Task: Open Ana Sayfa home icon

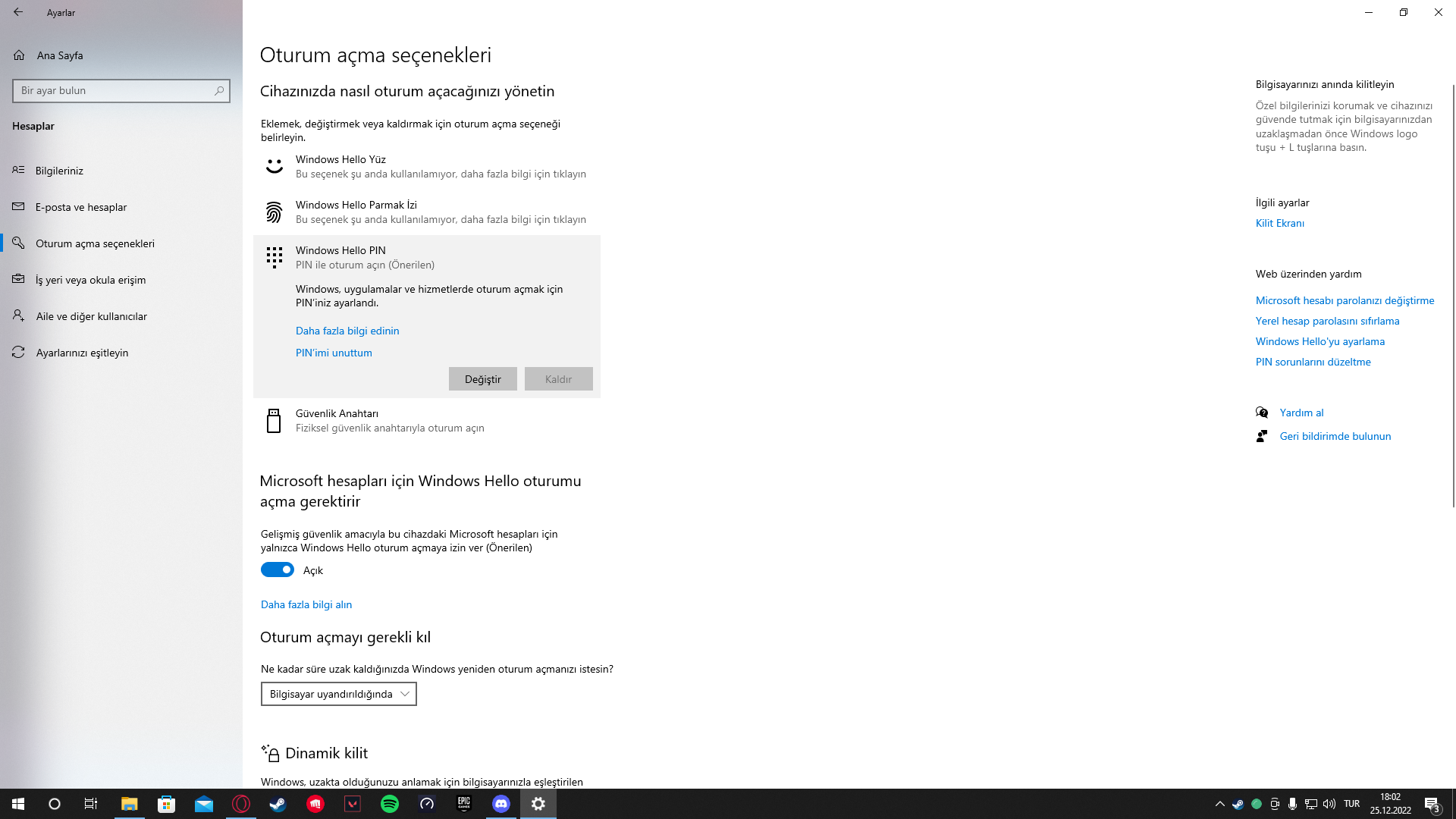Action: (19, 55)
